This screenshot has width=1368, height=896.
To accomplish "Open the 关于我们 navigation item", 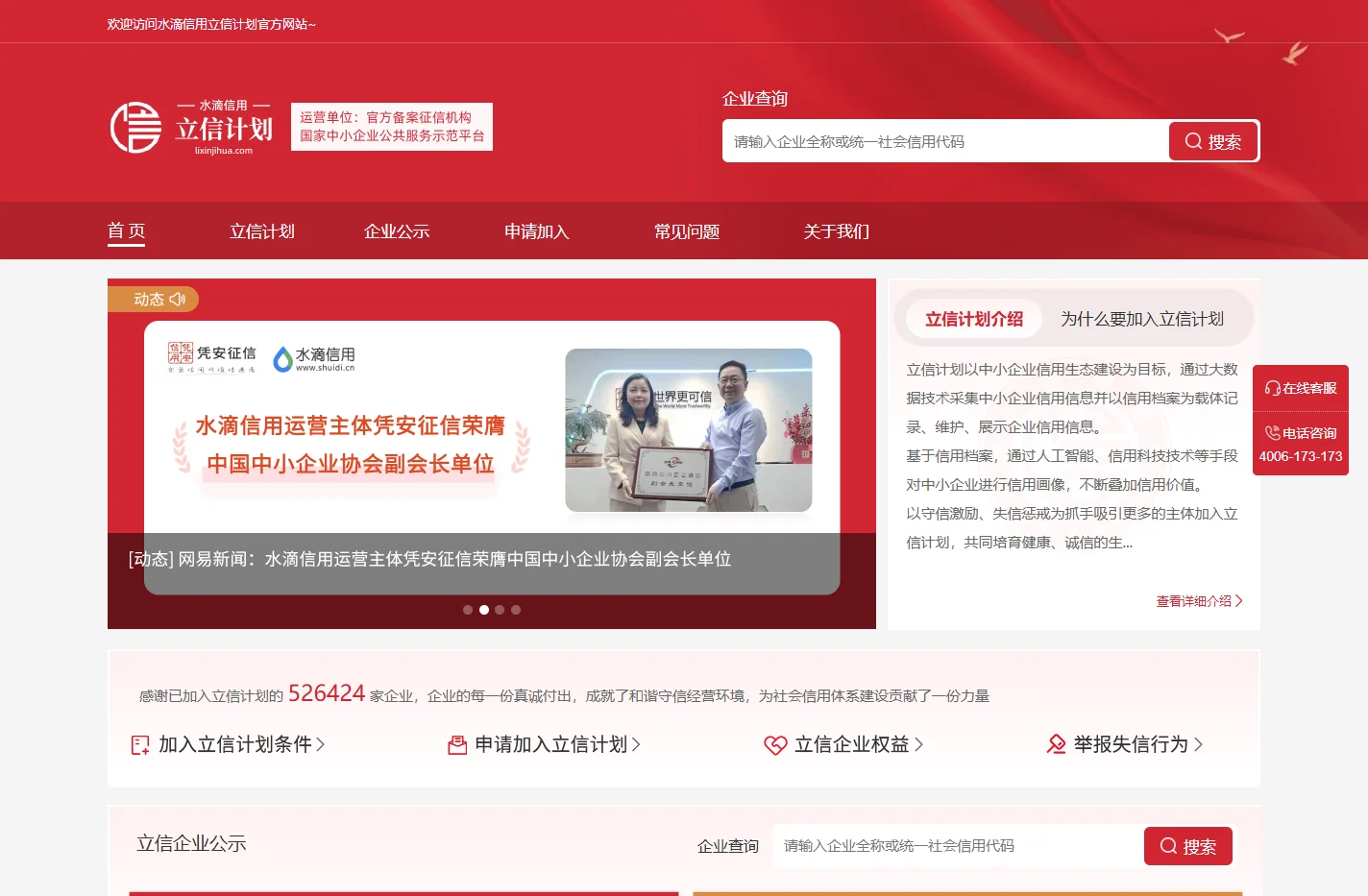I will tap(837, 231).
